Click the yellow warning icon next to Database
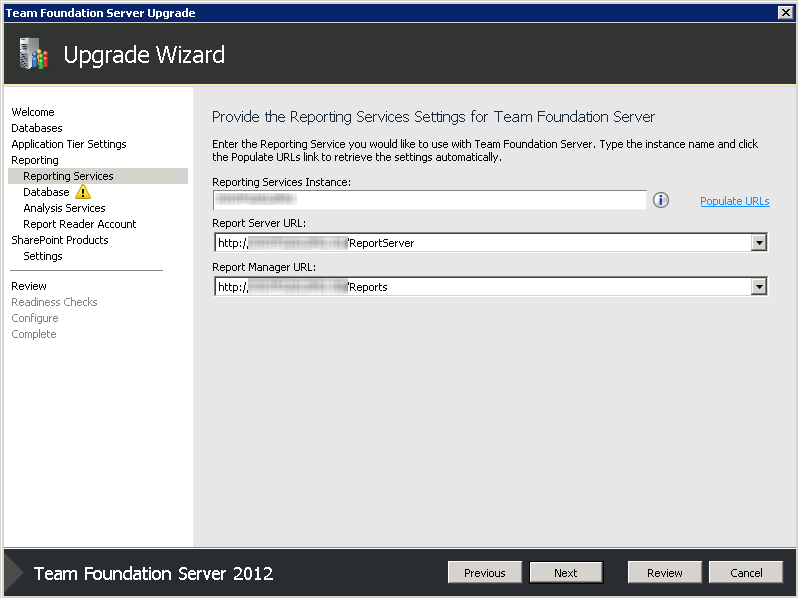798x598 pixels. click(83, 192)
